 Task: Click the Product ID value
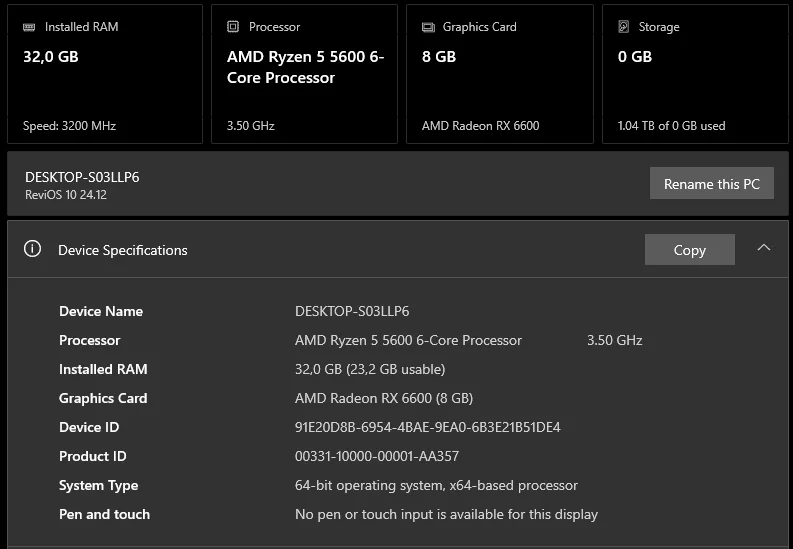[376, 456]
